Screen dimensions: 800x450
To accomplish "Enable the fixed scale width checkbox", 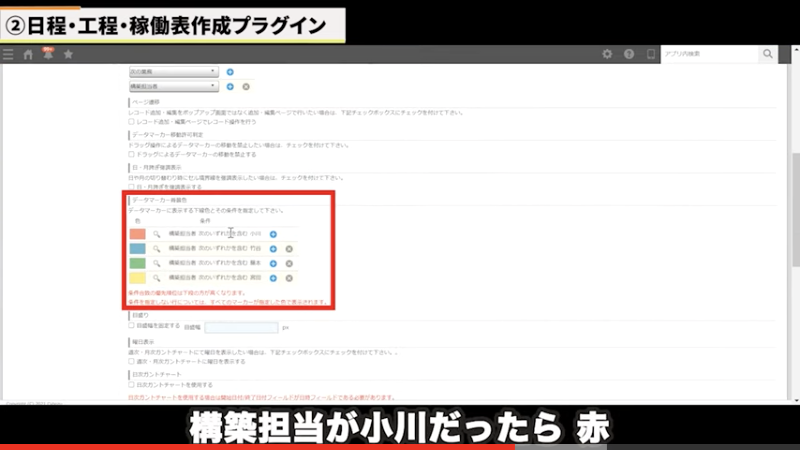I will tap(131, 326).
